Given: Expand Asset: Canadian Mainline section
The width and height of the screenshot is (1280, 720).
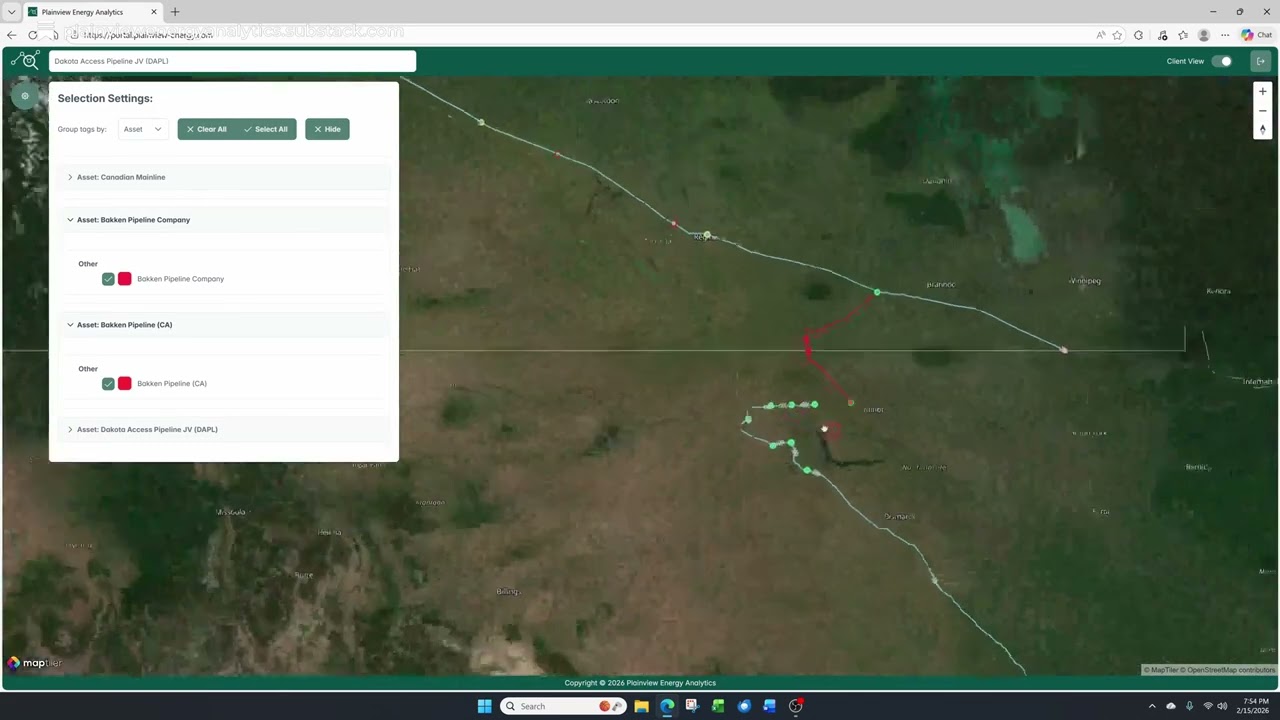Looking at the screenshot, I should (x=224, y=177).
